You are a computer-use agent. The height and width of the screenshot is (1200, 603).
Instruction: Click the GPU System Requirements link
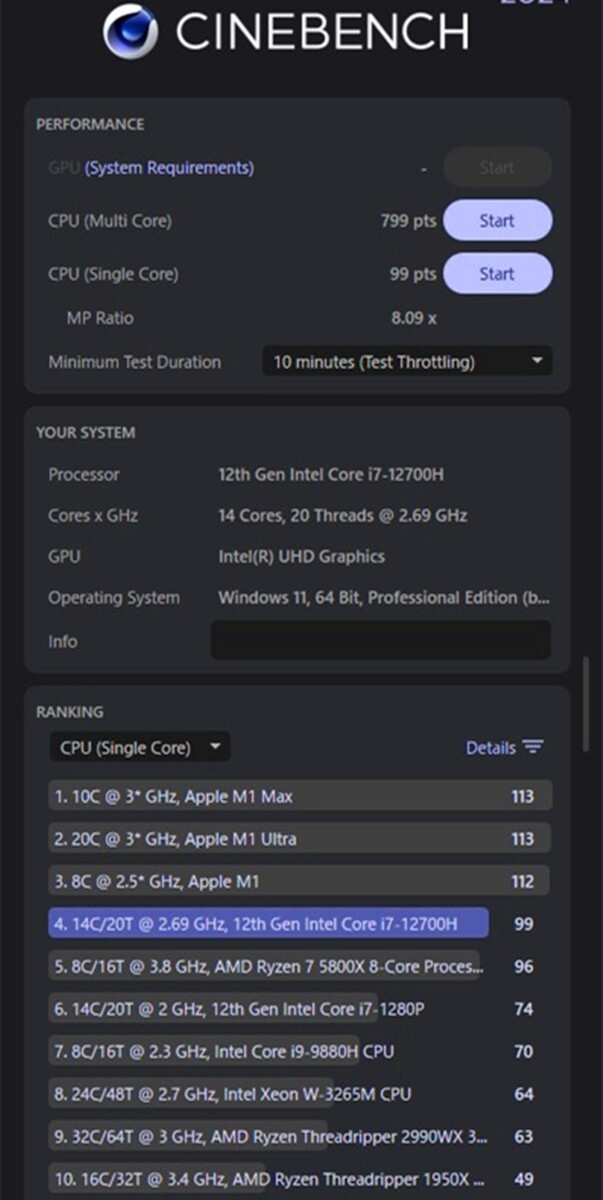click(169, 168)
